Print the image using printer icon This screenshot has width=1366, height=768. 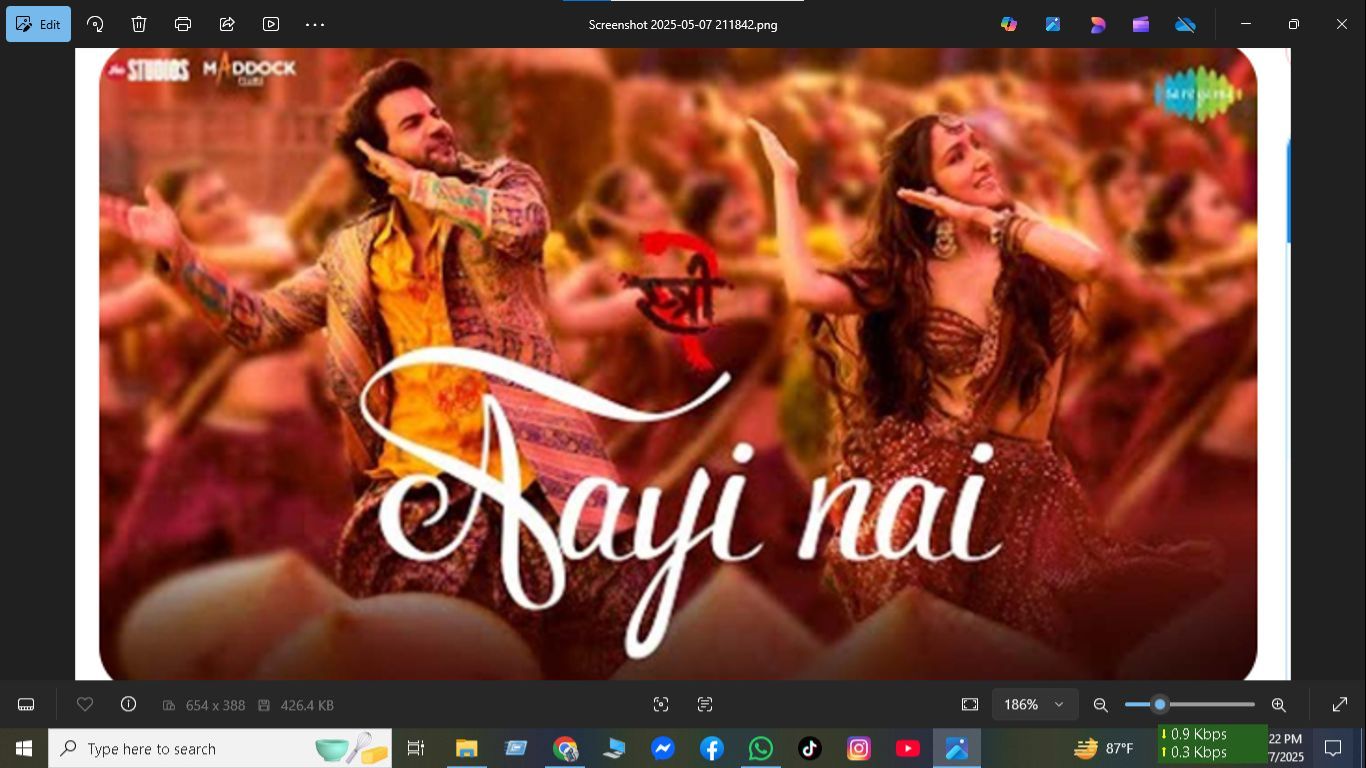coord(183,24)
